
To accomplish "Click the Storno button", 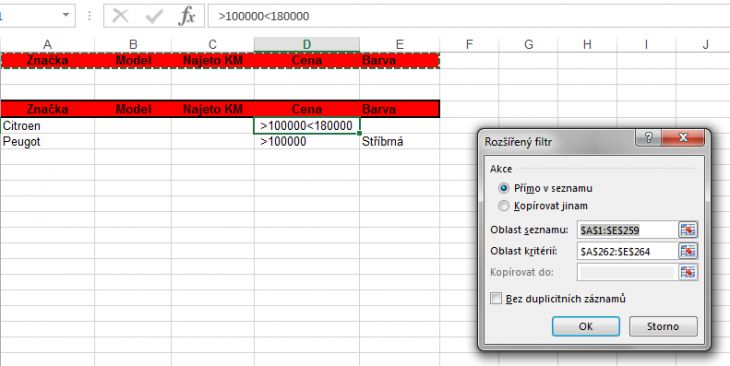I will click(663, 326).
